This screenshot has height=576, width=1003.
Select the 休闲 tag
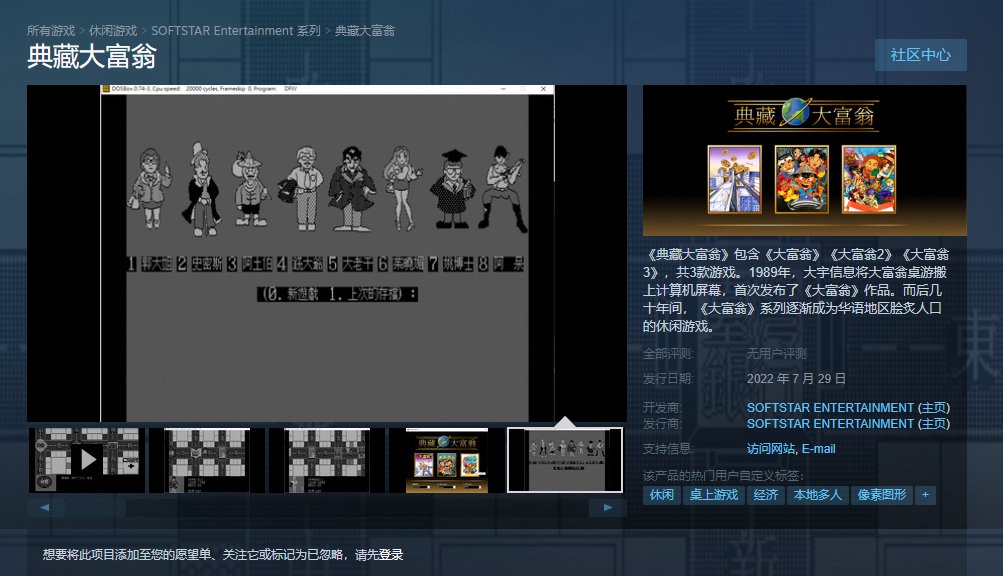(662, 495)
